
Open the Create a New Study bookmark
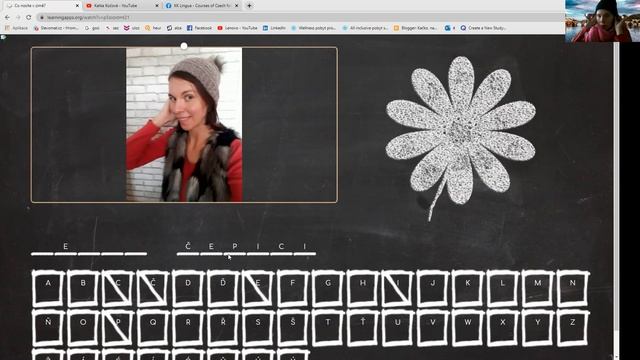point(484,28)
